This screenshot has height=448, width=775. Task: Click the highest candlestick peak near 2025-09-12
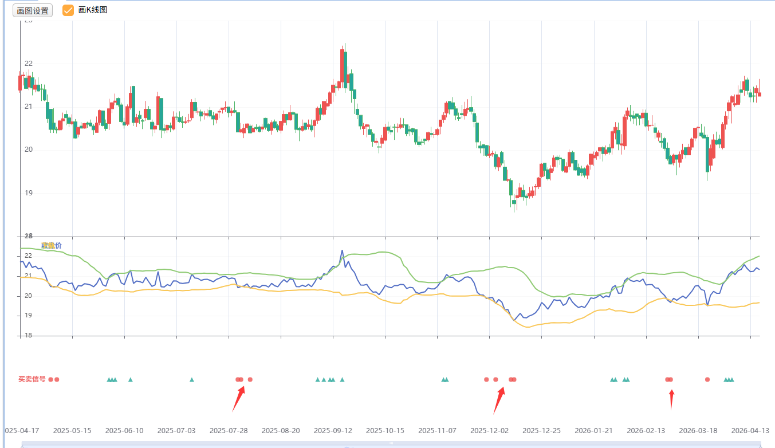coord(343,50)
